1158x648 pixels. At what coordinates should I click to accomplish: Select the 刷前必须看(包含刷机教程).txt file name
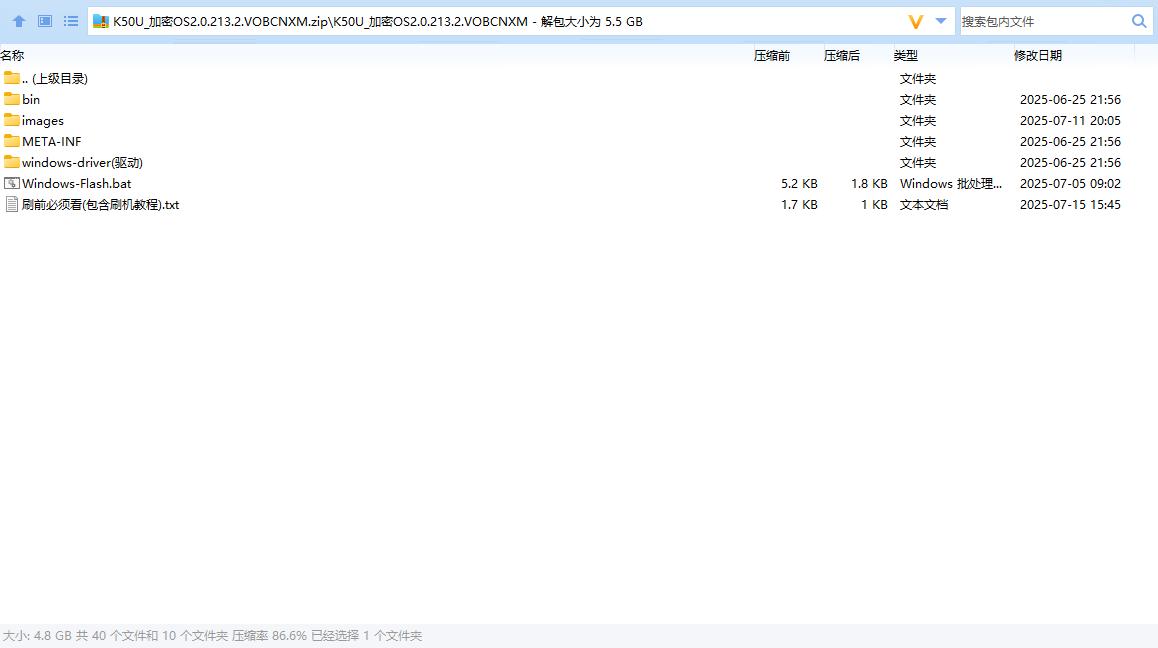coord(100,205)
